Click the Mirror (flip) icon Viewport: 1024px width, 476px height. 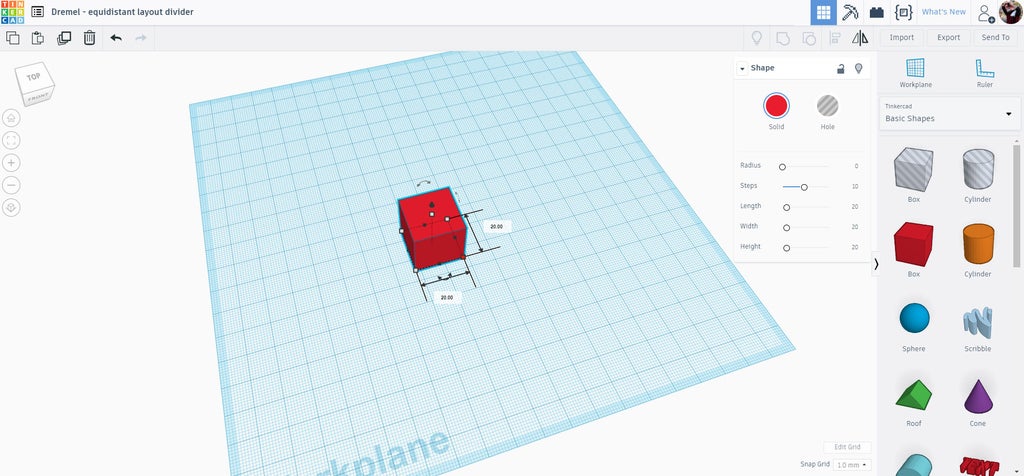pos(860,38)
